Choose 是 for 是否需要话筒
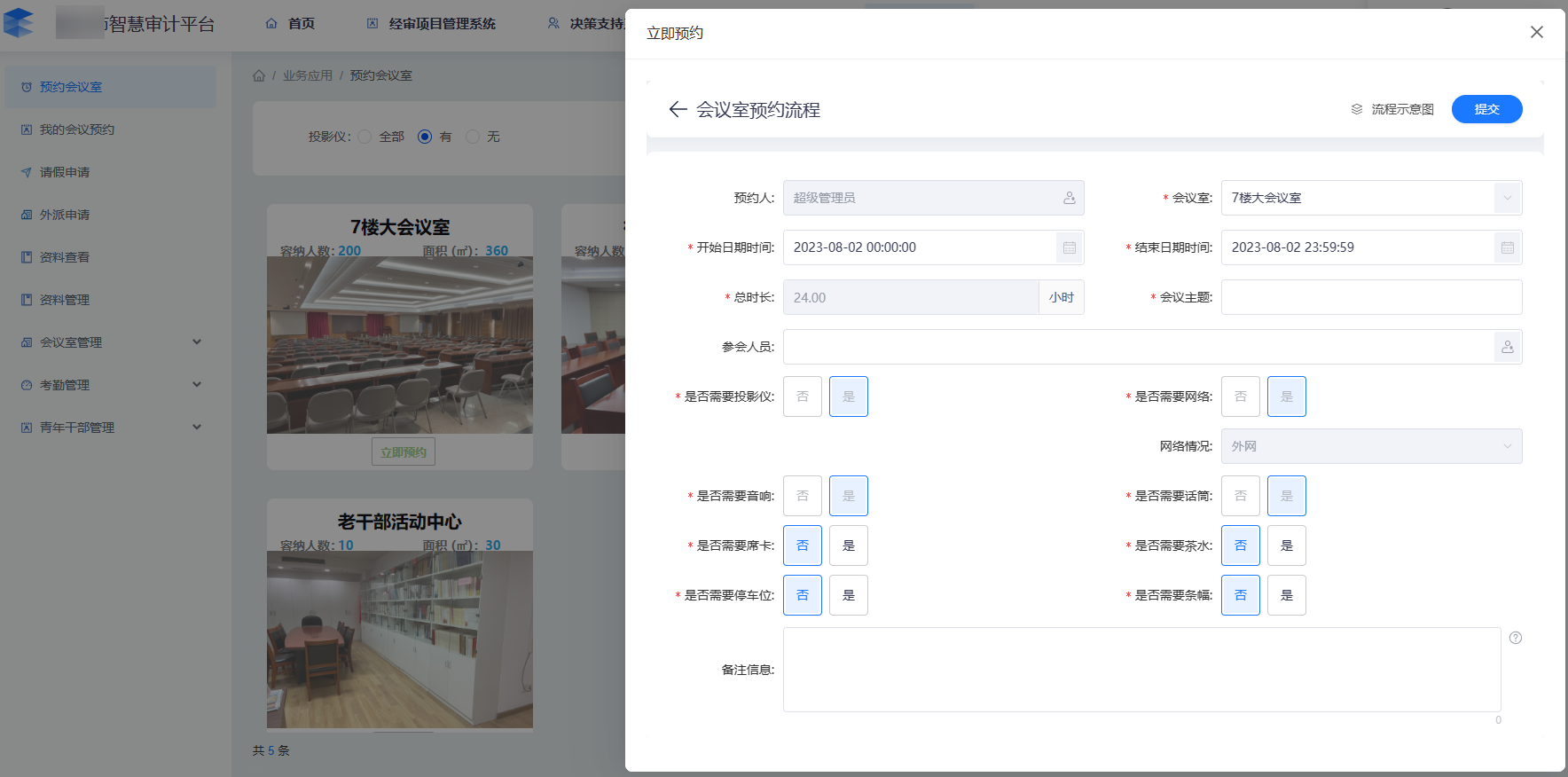This screenshot has height=777, width=1568. (x=1287, y=496)
